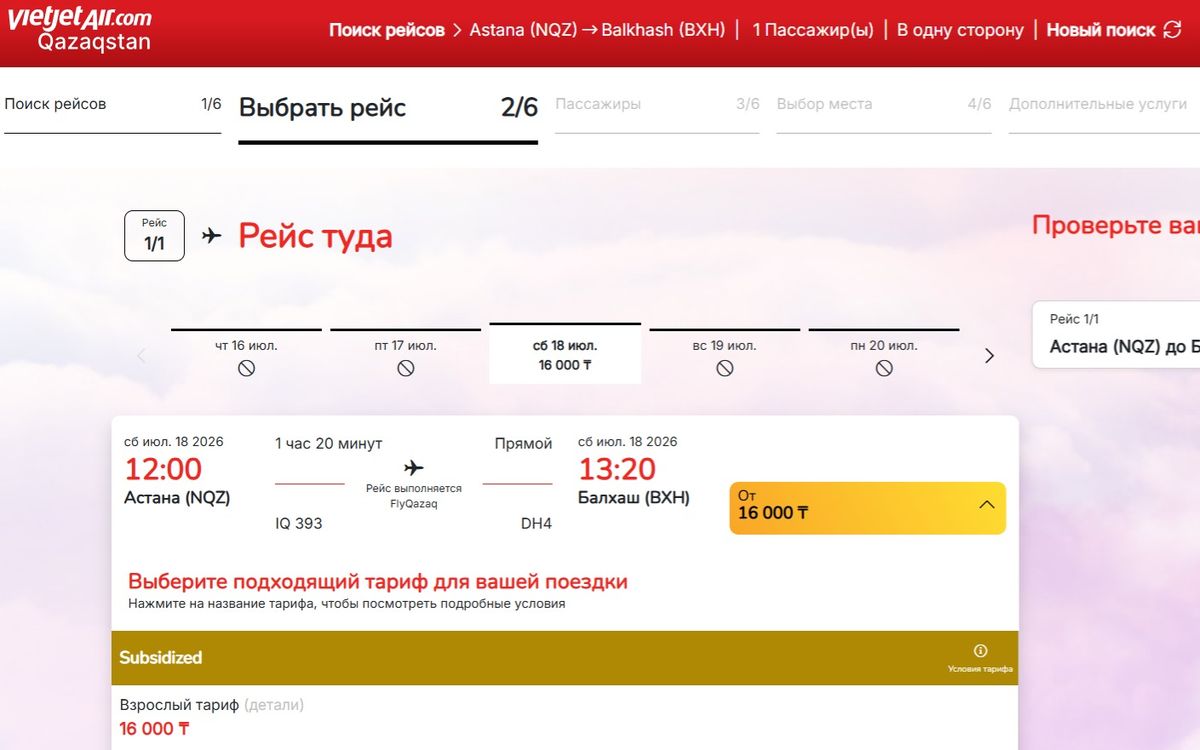Open Новый поиск to start a new search

click(x=1100, y=30)
